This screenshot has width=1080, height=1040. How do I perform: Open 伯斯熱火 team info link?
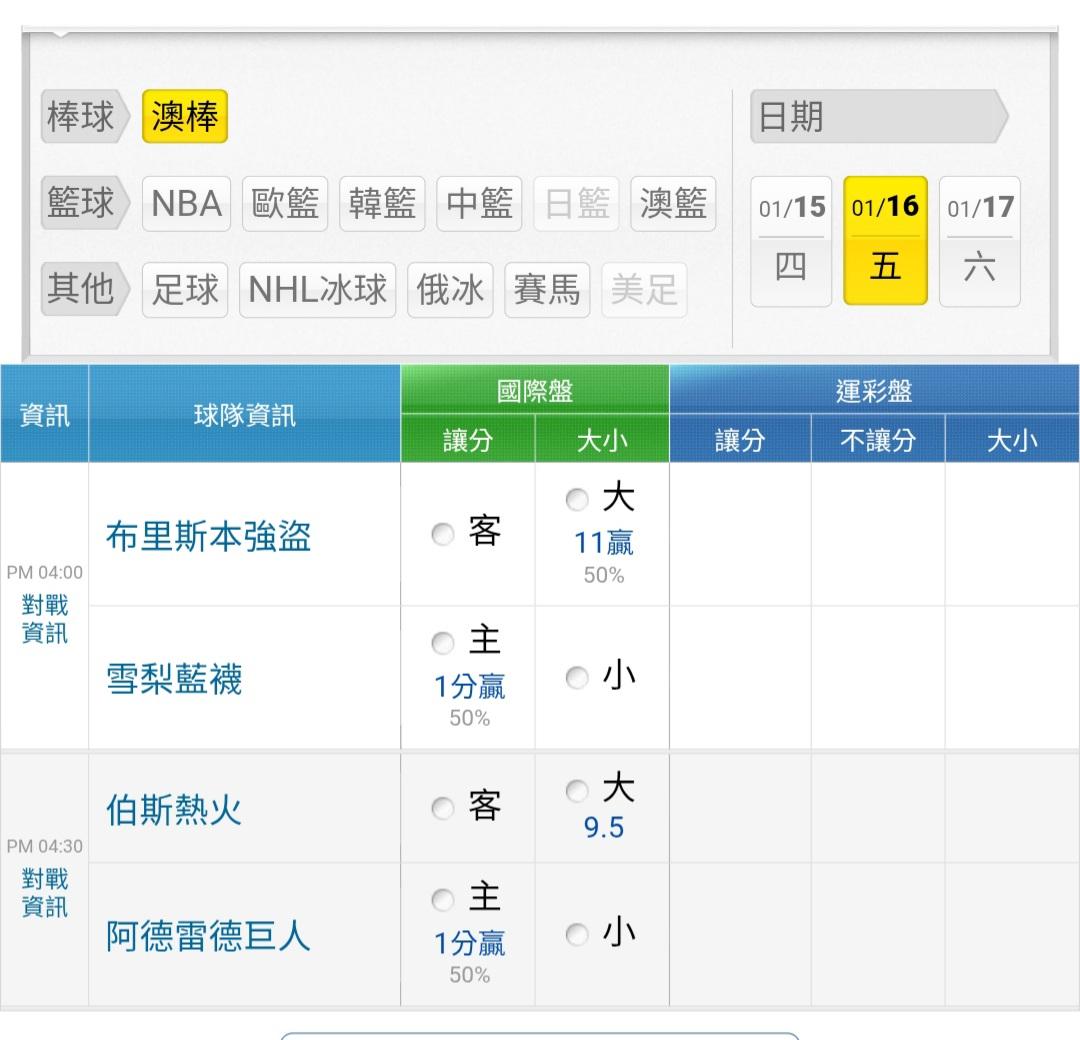pos(174,809)
